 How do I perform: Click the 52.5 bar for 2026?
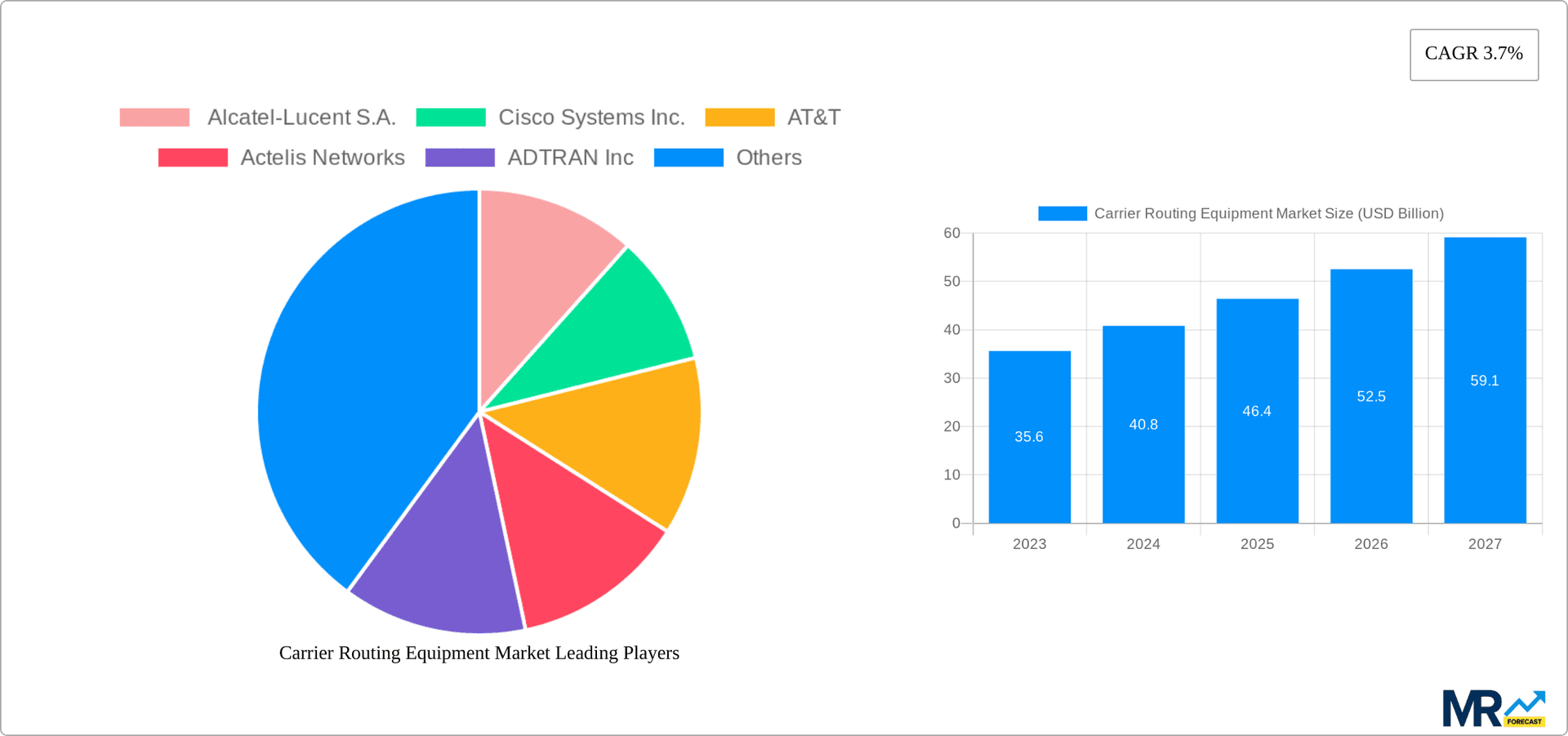(x=1371, y=396)
